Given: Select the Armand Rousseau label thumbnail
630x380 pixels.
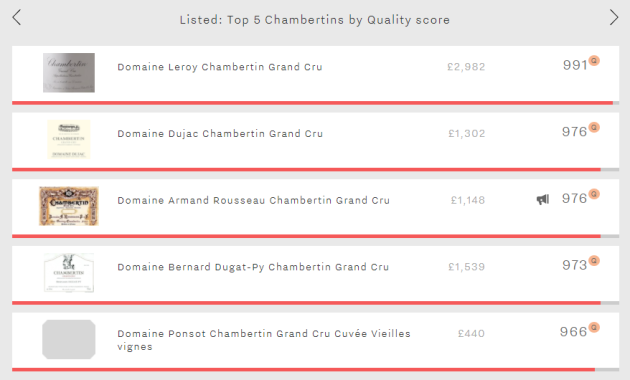Looking at the screenshot, I should click(69, 206).
